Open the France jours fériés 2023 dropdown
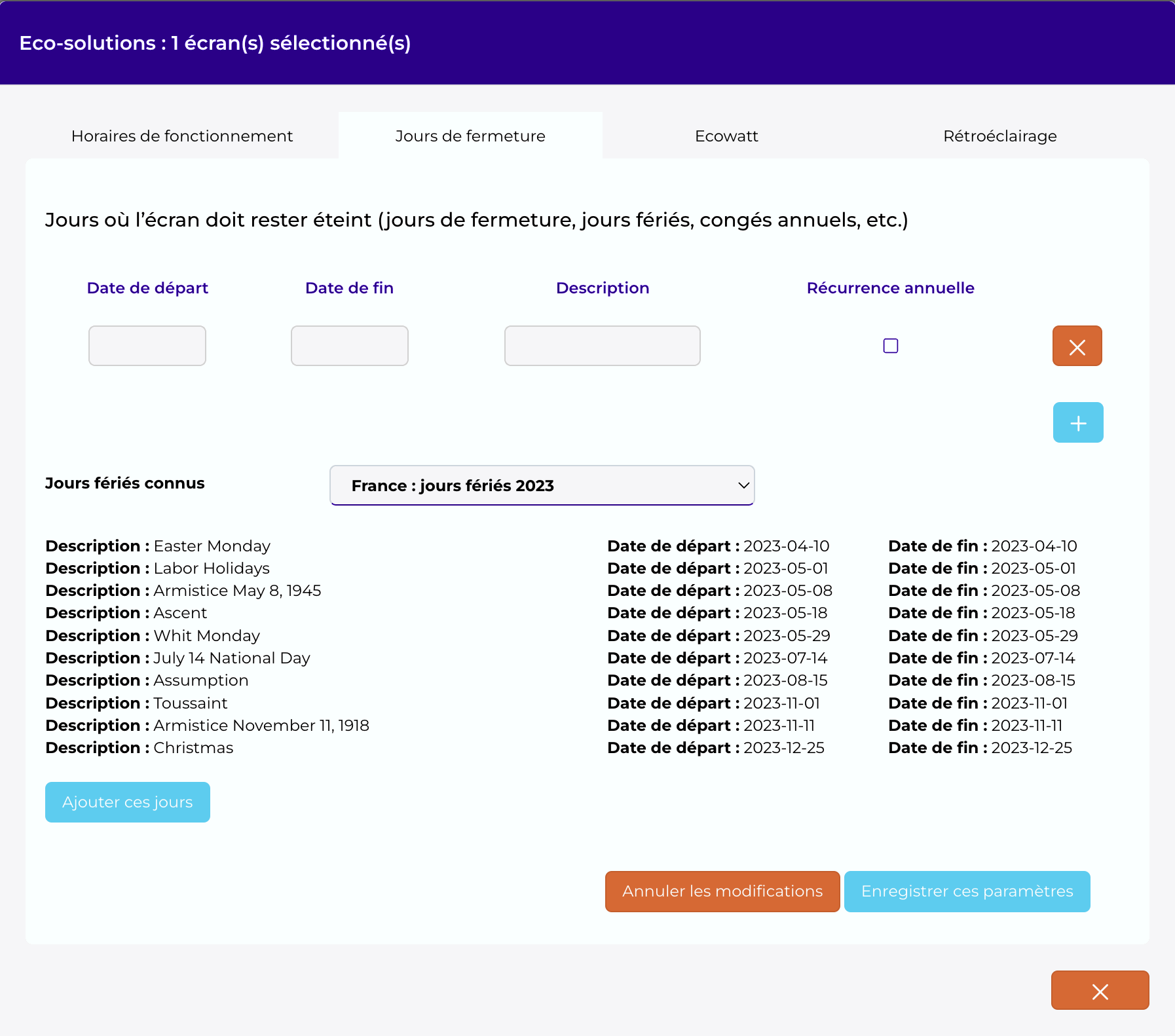The height and width of the screenshot is (1036, 1175). (x=542, y=485)
